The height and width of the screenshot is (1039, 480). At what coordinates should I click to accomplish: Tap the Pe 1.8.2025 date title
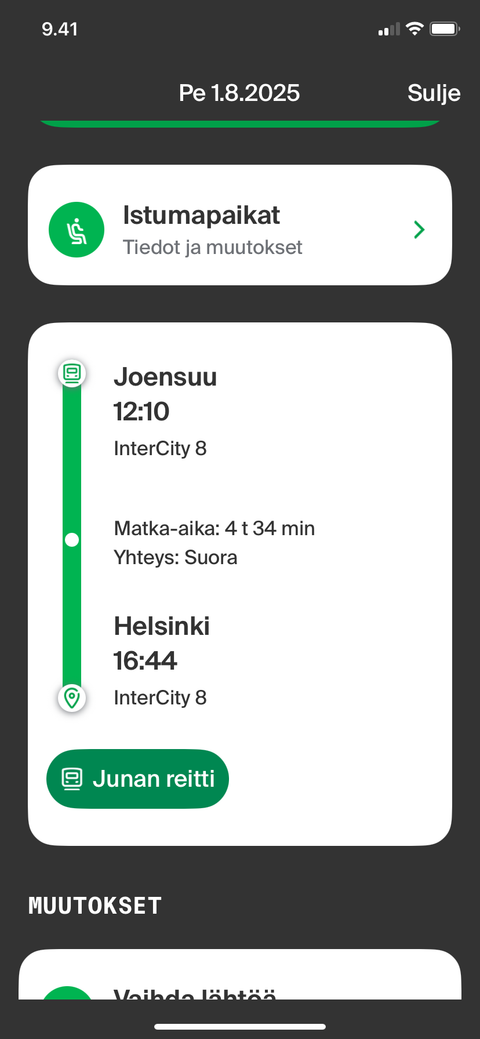[239, 93]
